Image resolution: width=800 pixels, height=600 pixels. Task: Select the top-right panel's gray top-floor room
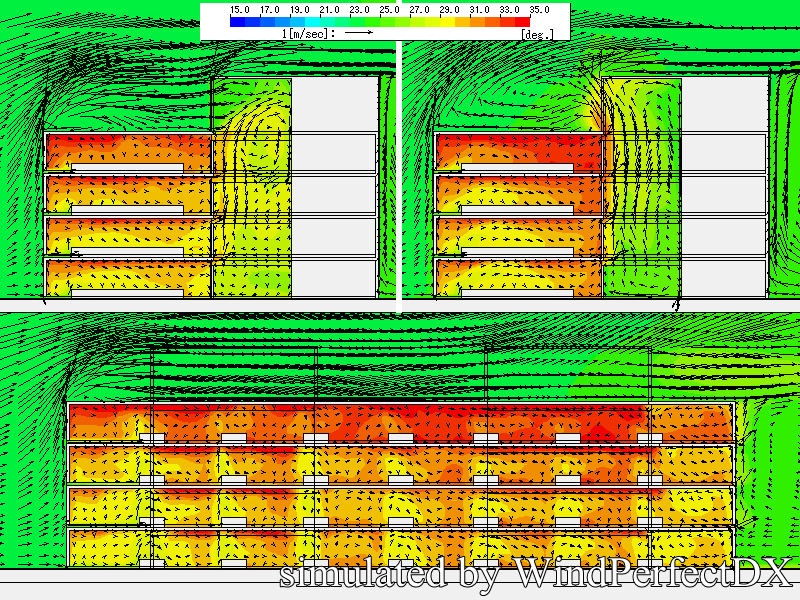tap(724, 104)
